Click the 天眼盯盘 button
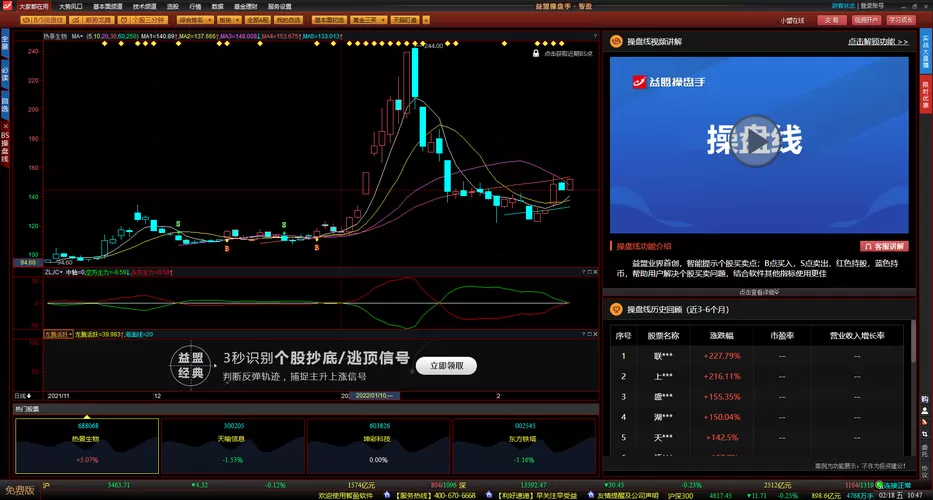The height and width of the screenshot is (500, 933). 405,20
